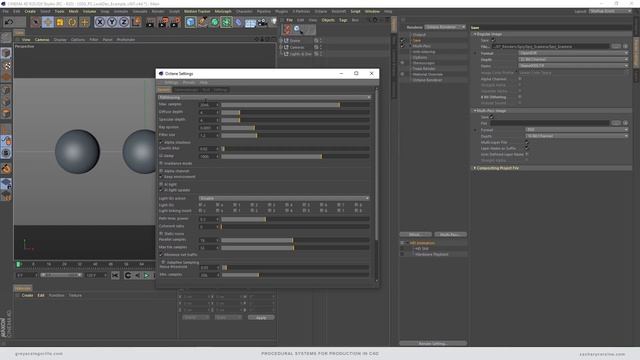Open the Regular Image Format dropdown

coord(573,53)
